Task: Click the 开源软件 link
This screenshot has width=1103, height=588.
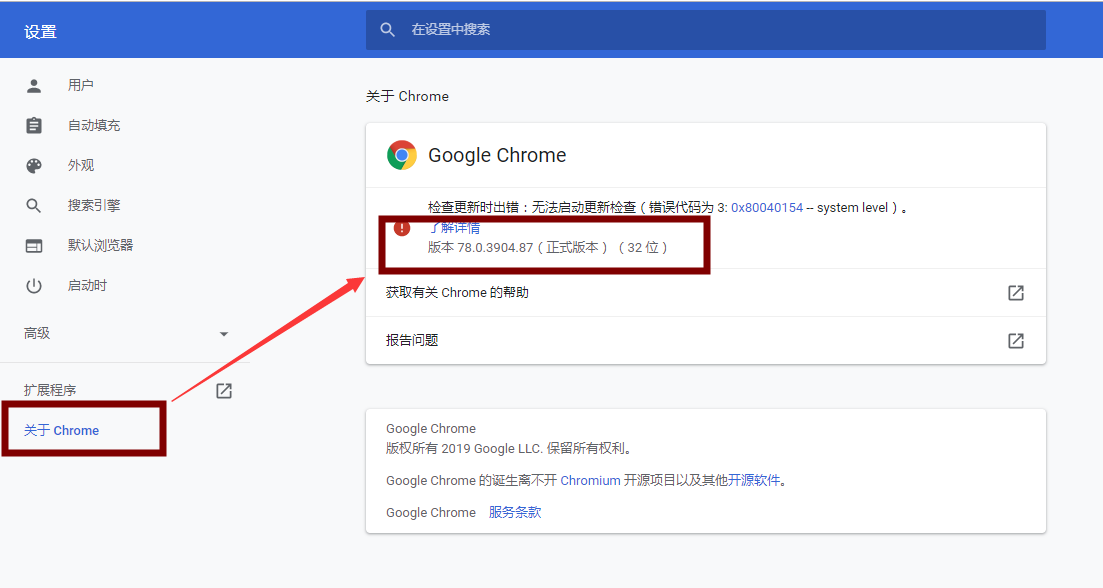Action: pyautogui.click(x=754, y=480)
